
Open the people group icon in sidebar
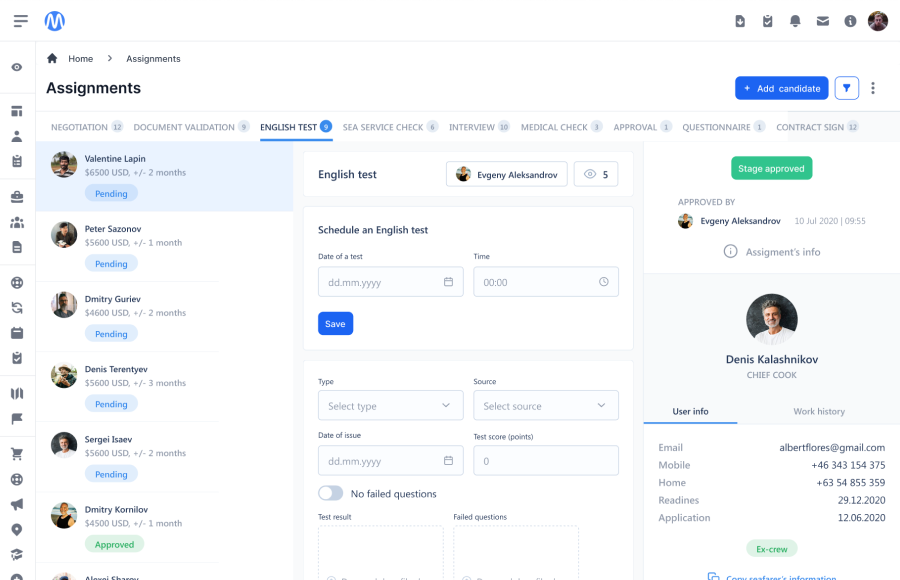(x=17, y=222)
